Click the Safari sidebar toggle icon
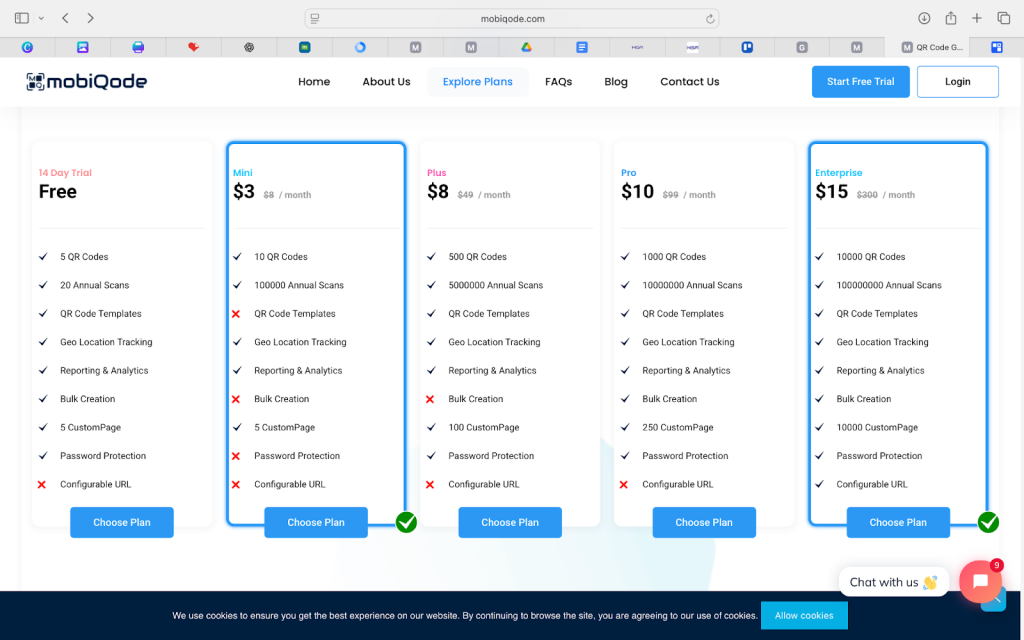1024x640 pixels. (x=22, y=18)
